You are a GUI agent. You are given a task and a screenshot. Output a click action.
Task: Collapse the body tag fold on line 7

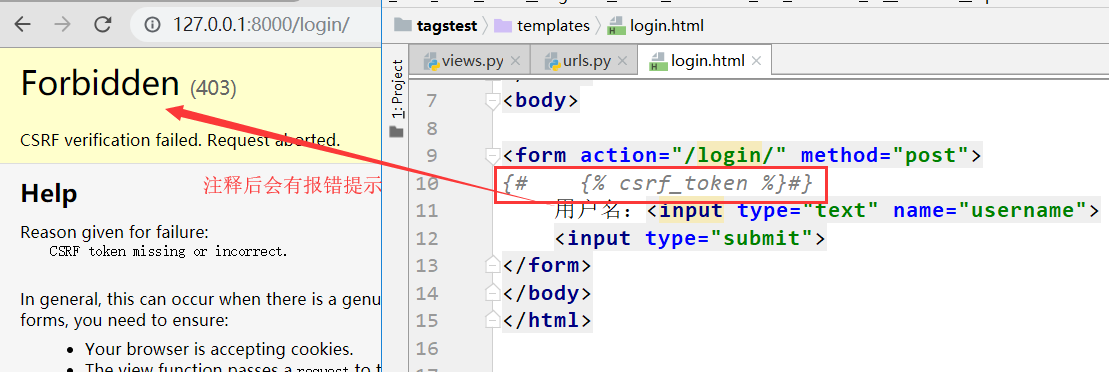[492, 101]
